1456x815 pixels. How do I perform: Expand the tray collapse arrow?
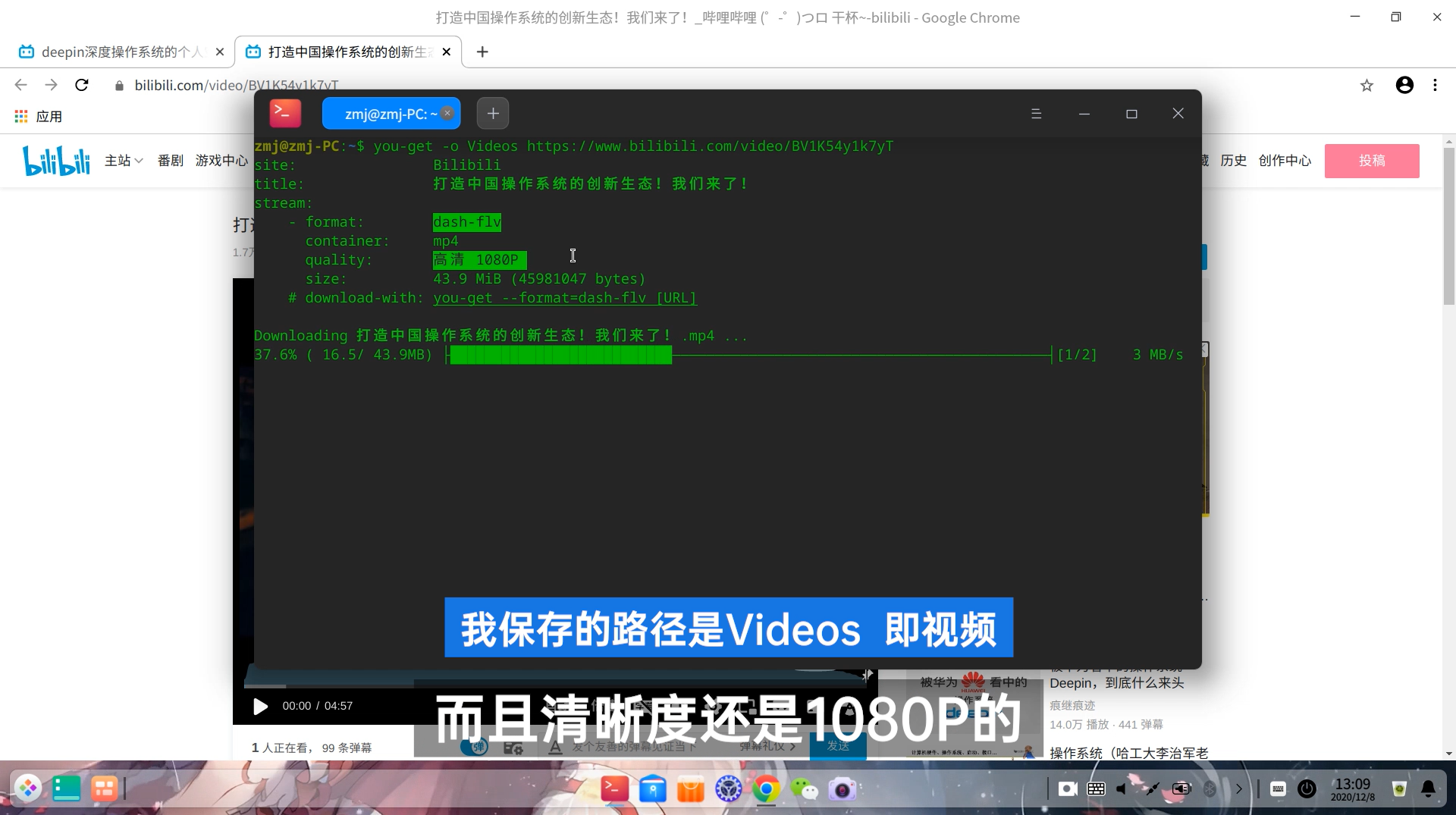(x=1239, y=789)
